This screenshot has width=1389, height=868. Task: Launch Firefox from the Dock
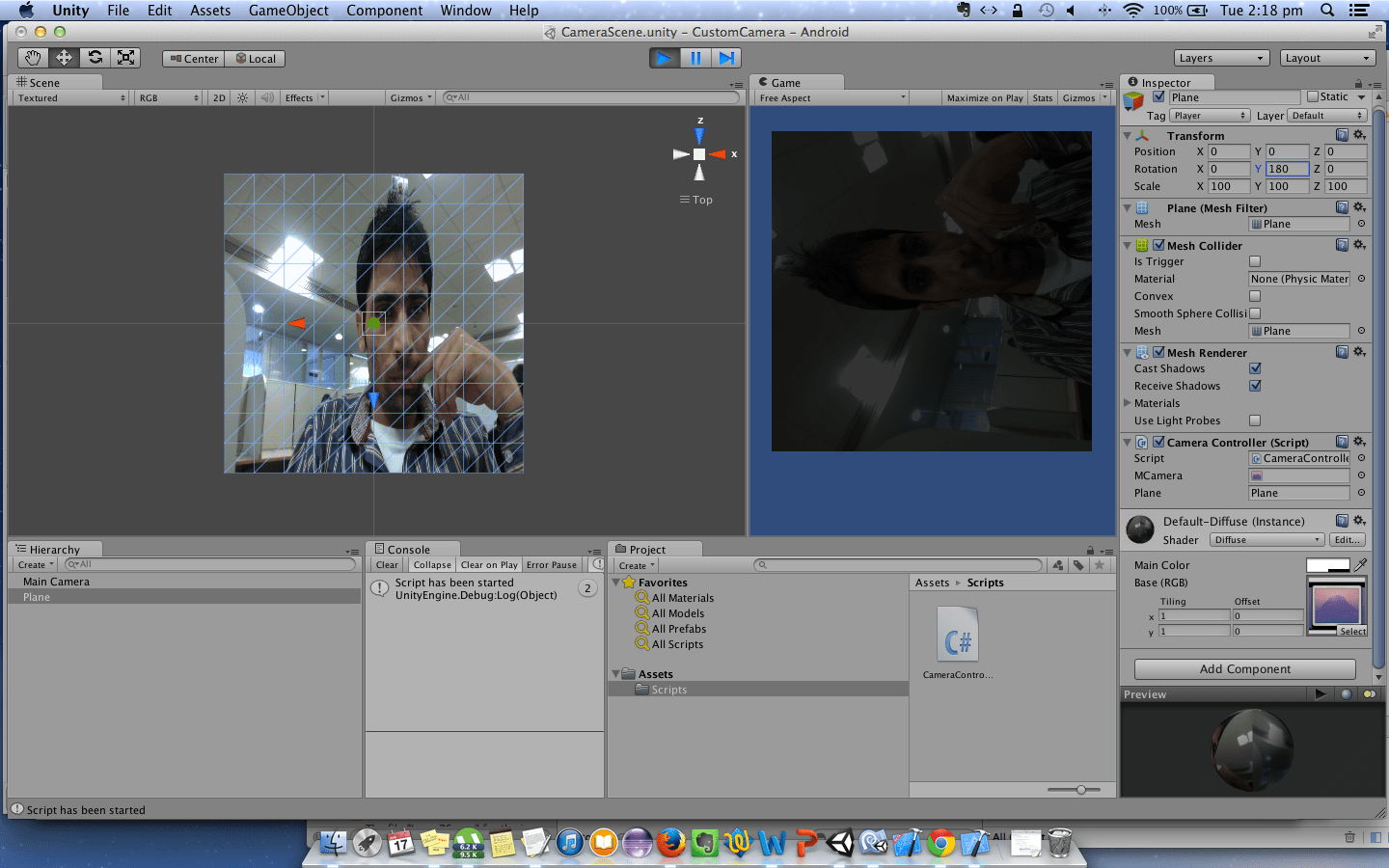pyautogui.click(x=670, y=842)
